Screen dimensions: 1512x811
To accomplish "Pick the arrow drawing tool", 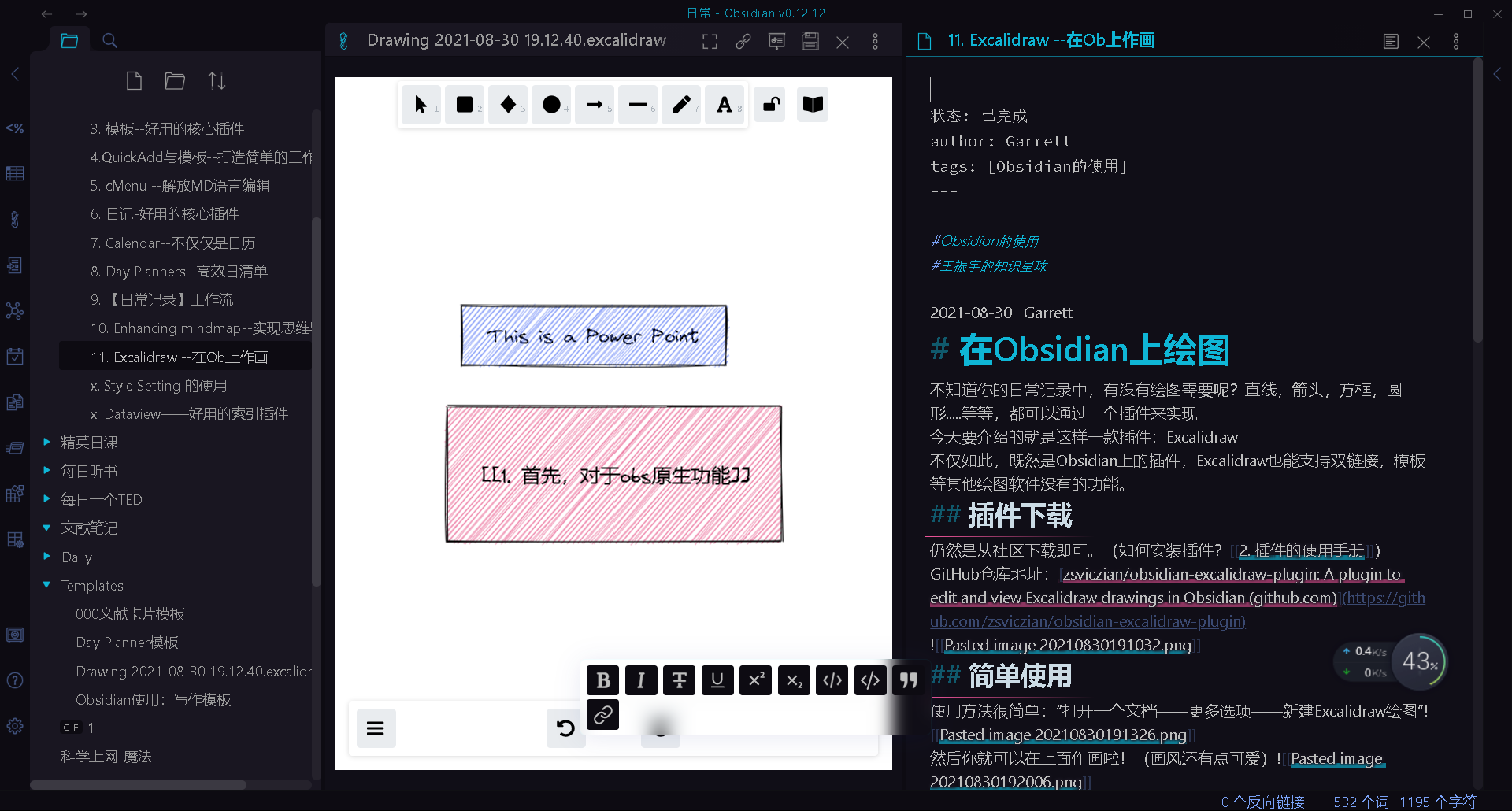I will click(595, 104).
